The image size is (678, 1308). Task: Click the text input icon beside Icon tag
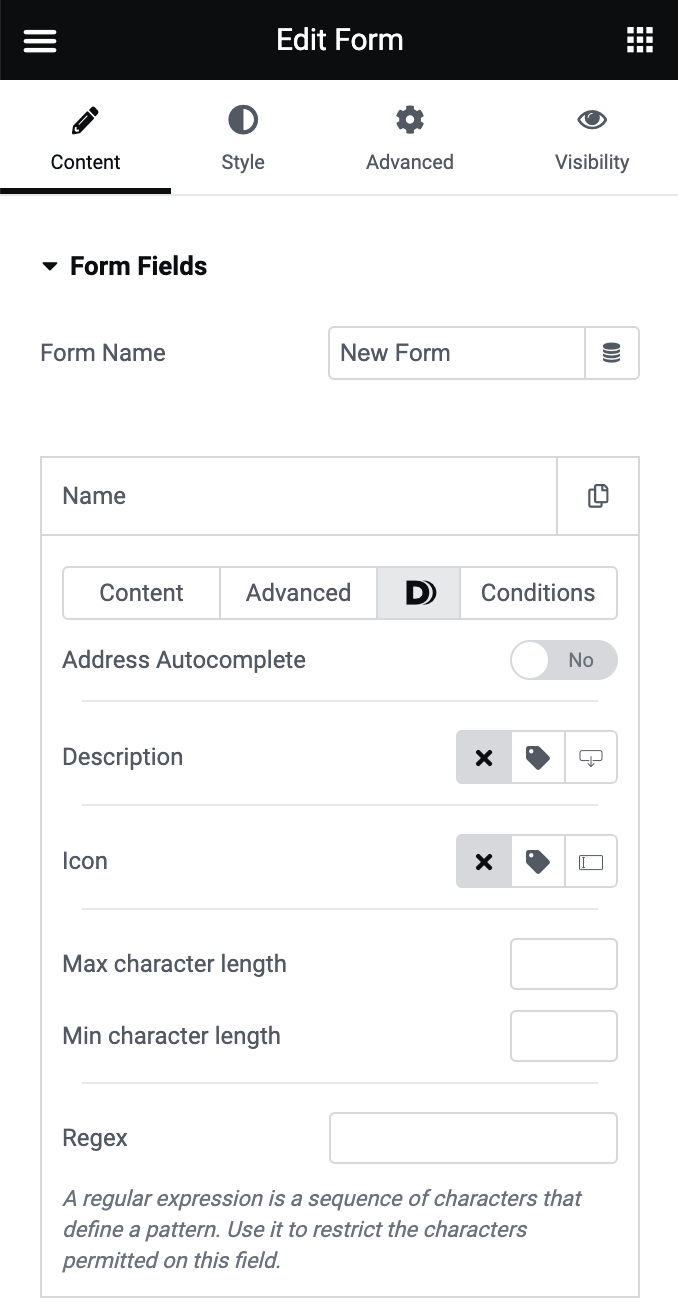[591, 861]
